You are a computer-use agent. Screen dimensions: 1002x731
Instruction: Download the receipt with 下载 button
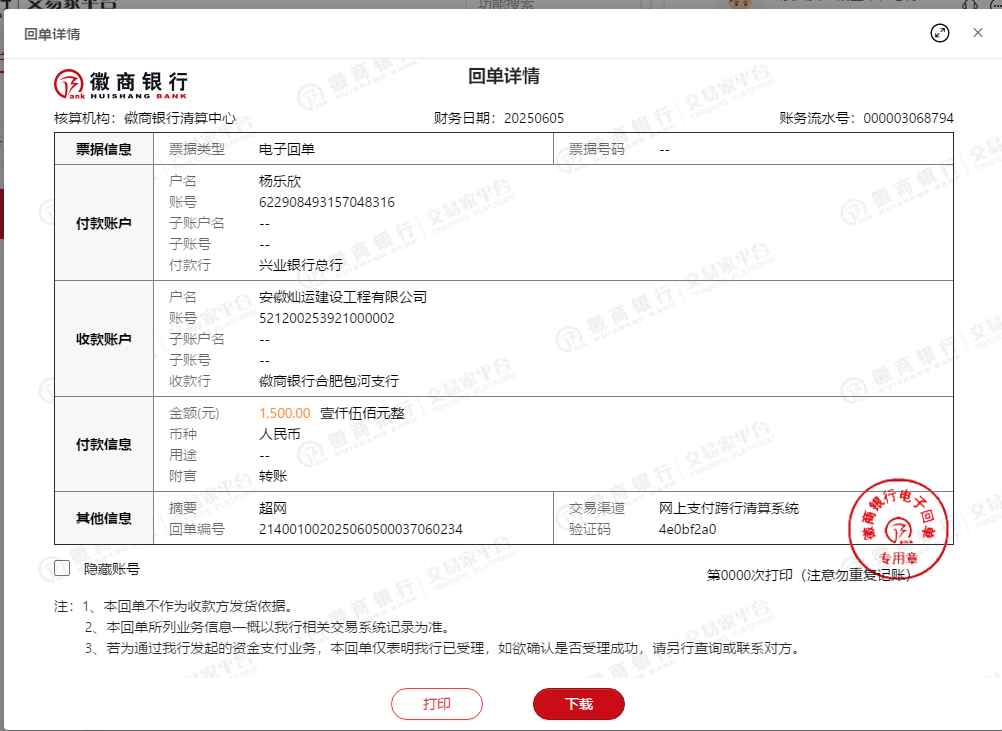click(x=579, y=704)
